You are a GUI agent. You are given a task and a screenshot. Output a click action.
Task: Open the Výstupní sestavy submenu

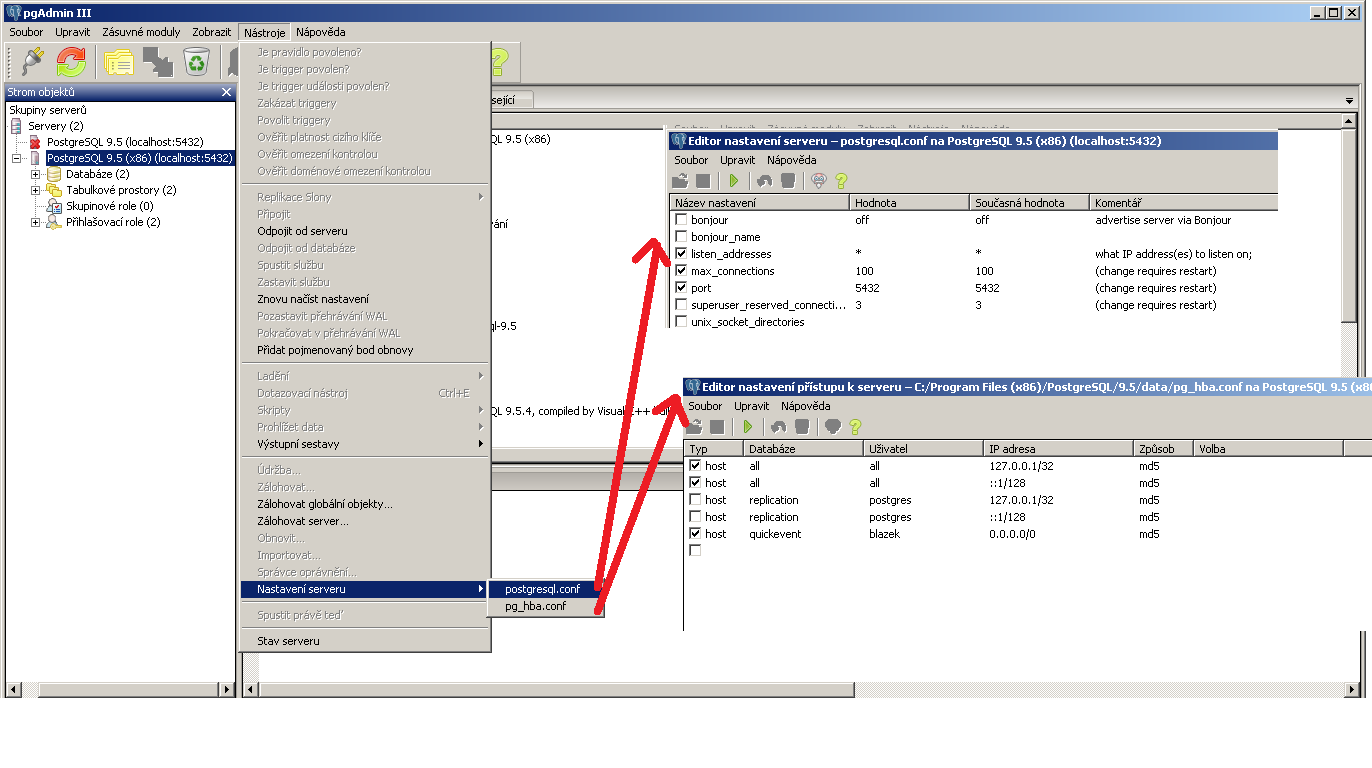pyautogui.click(x=365, y=444)
